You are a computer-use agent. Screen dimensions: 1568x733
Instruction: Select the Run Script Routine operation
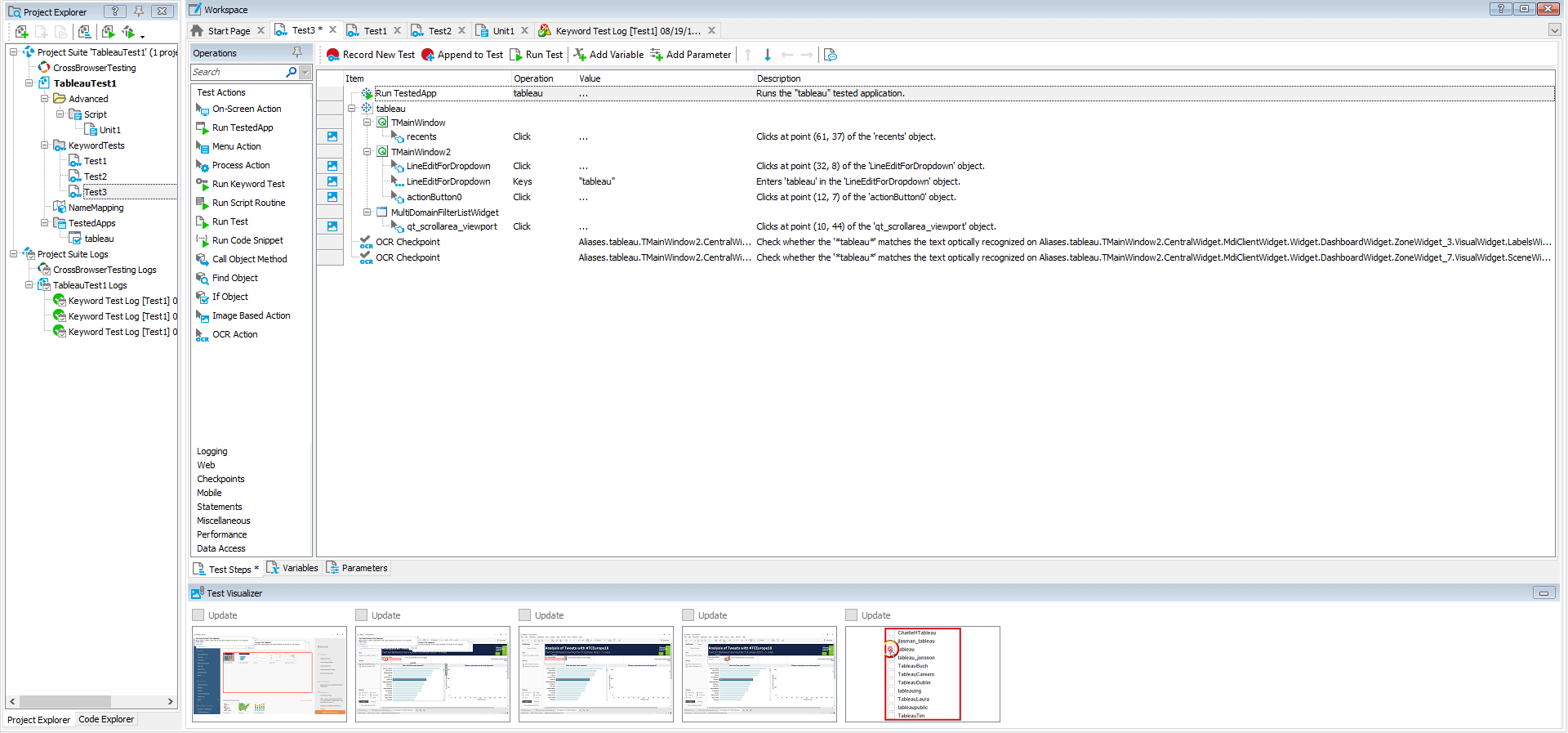pyautogui.click(x=241, y=203)
